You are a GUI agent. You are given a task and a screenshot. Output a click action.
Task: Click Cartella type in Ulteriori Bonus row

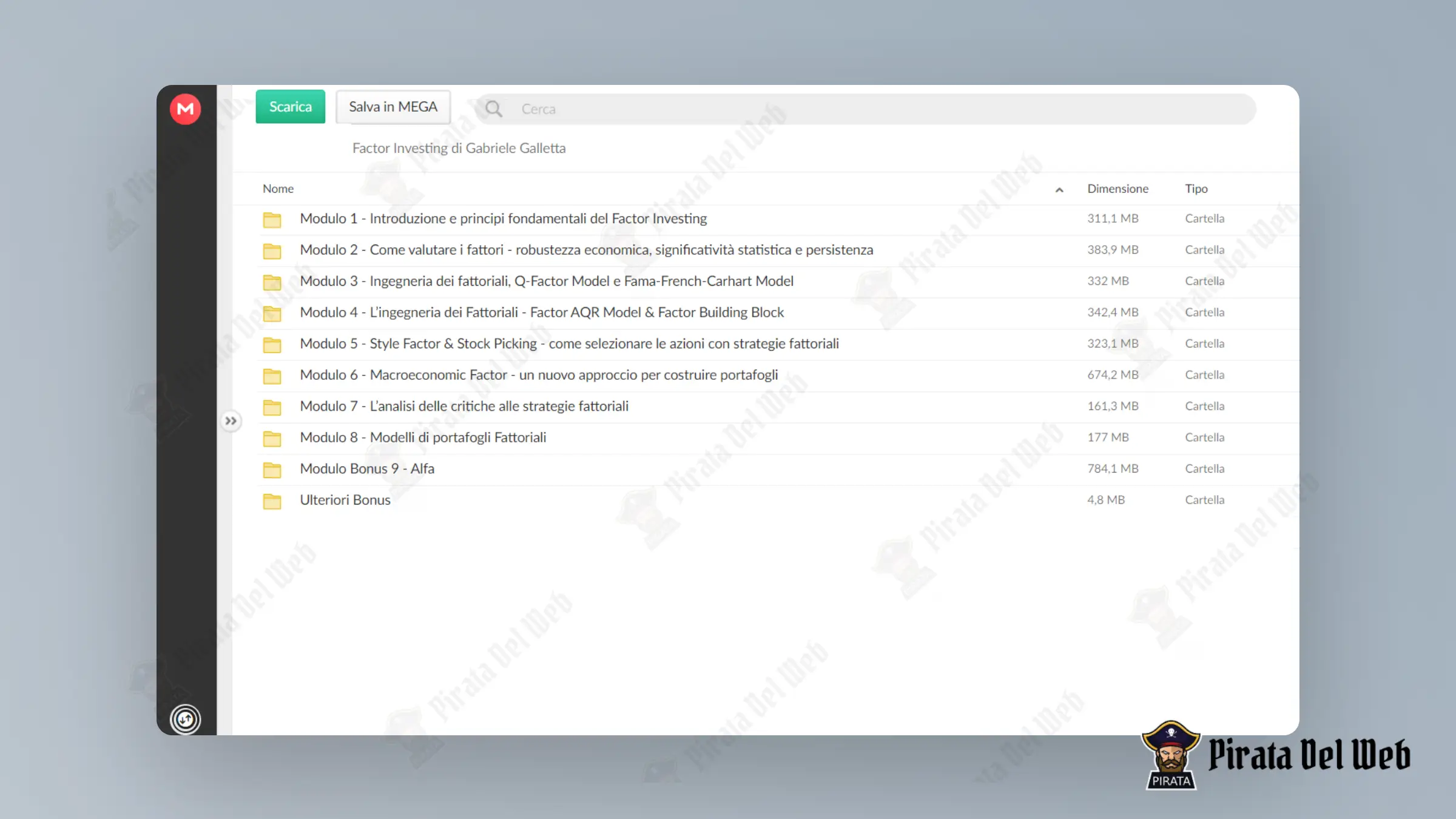click(x=1204, y=500)
